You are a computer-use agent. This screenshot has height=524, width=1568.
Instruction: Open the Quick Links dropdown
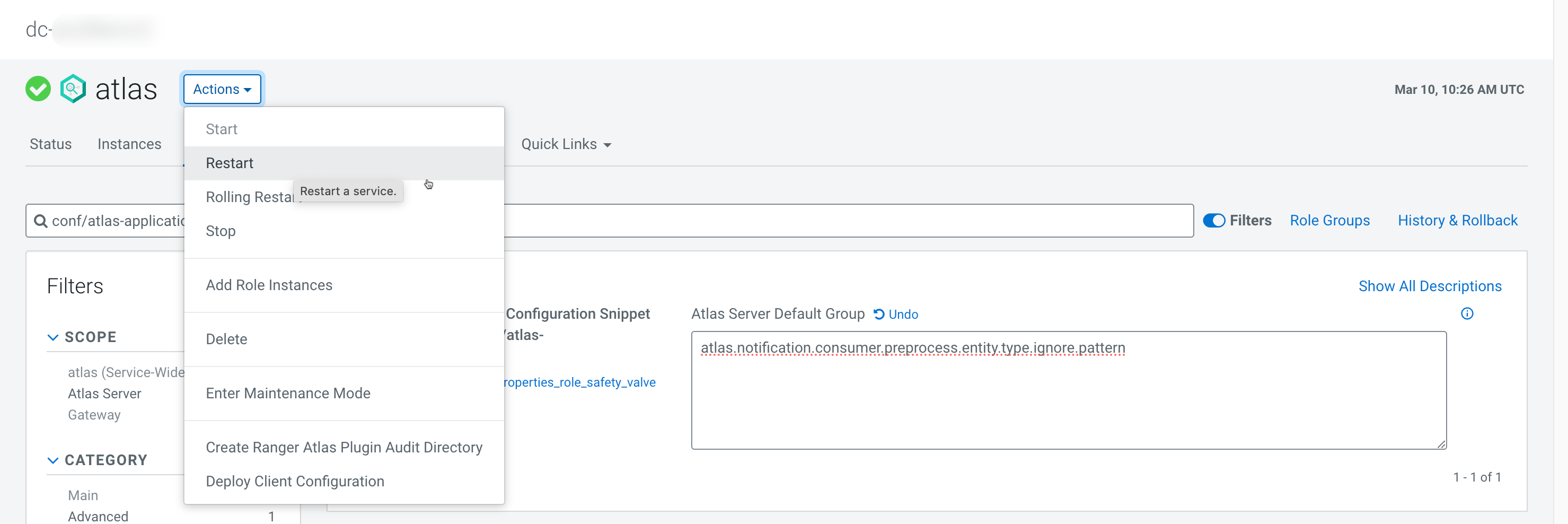pyautogui.click(x=566, y=144)
